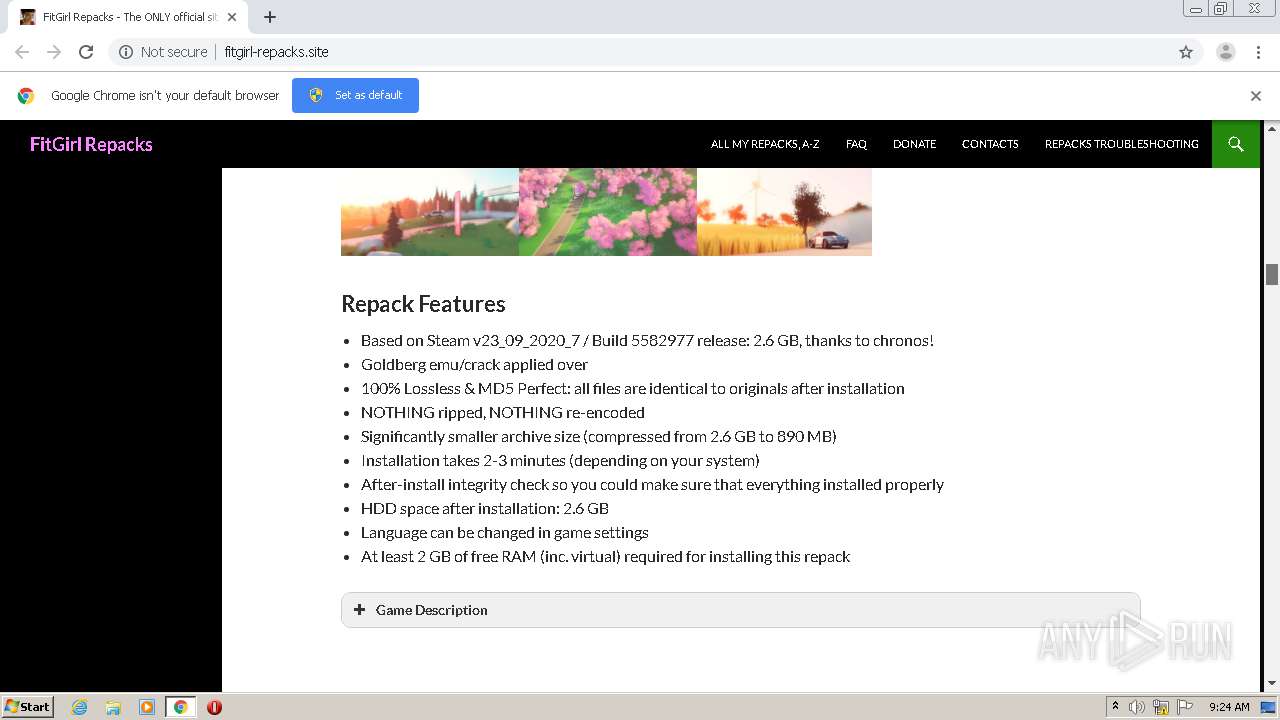Open ALL MY REPACKS, A-Z menu

tap(765, 144)
